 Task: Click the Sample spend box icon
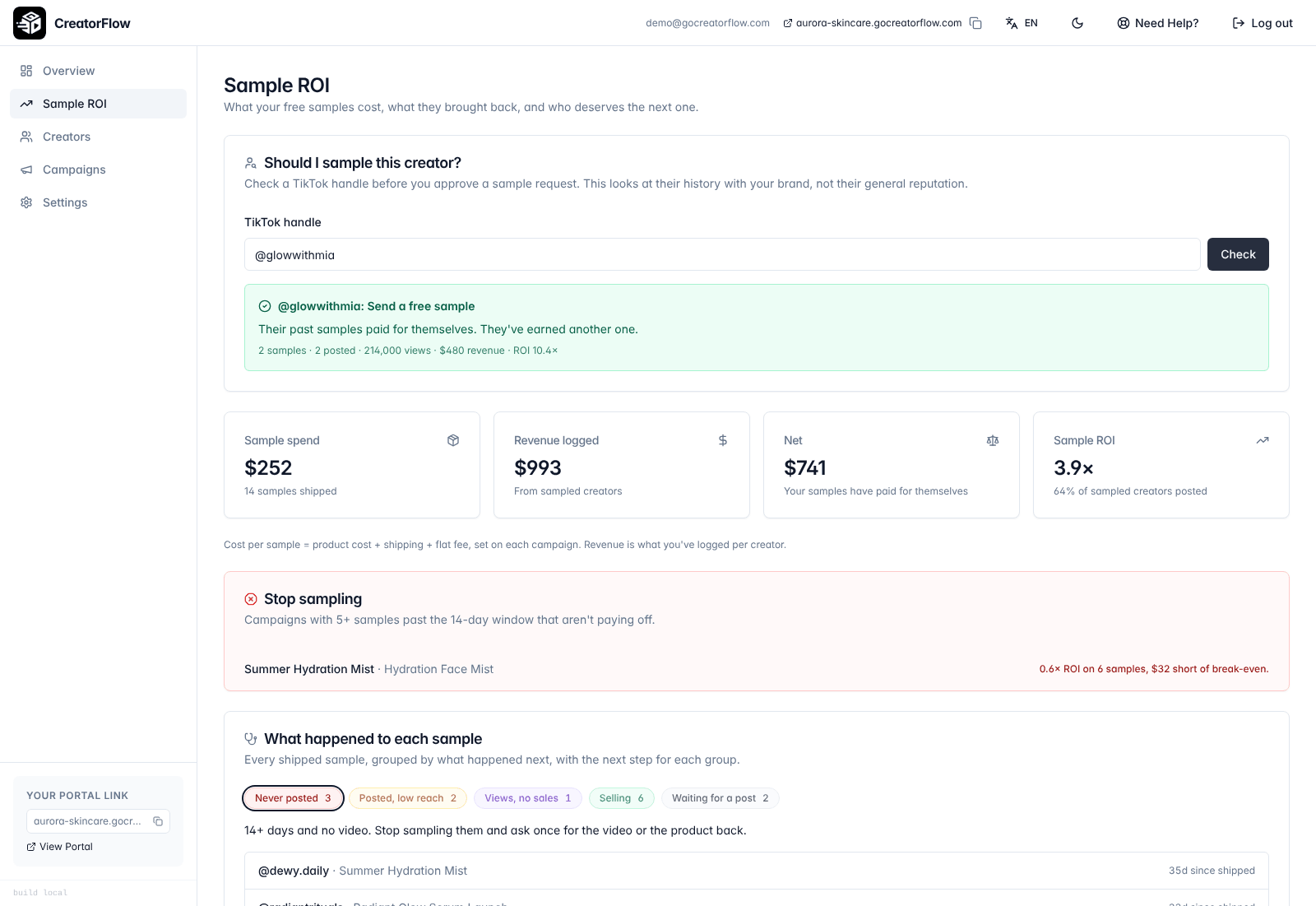[x=453, y=440]
